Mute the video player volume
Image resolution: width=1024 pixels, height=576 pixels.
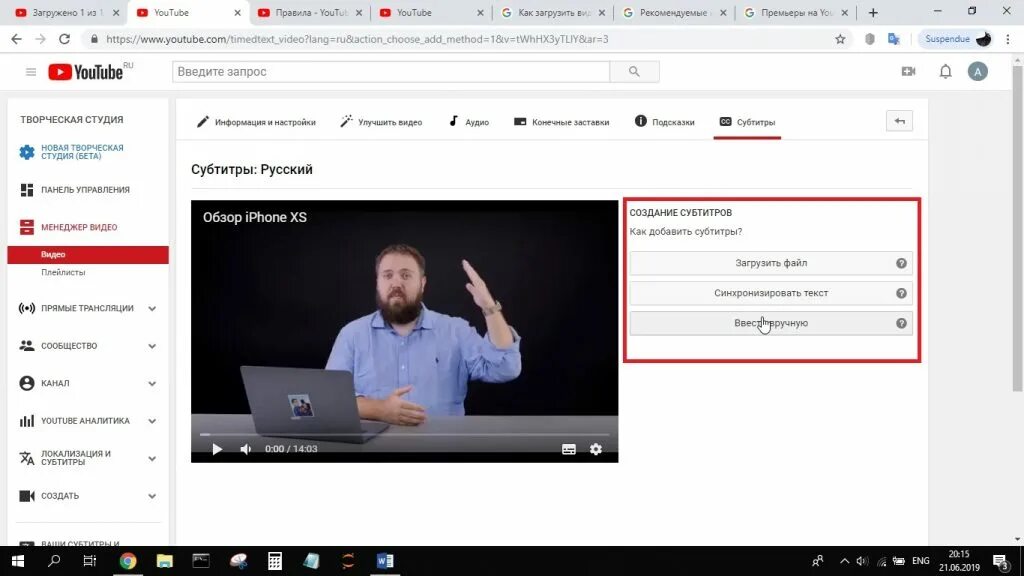click(246, 449)
